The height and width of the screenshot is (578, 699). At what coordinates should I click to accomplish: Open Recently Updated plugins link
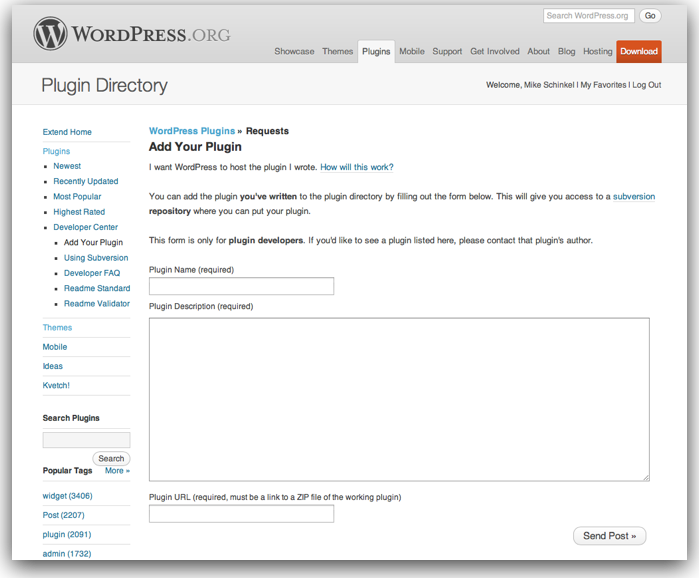coord(86,181)
